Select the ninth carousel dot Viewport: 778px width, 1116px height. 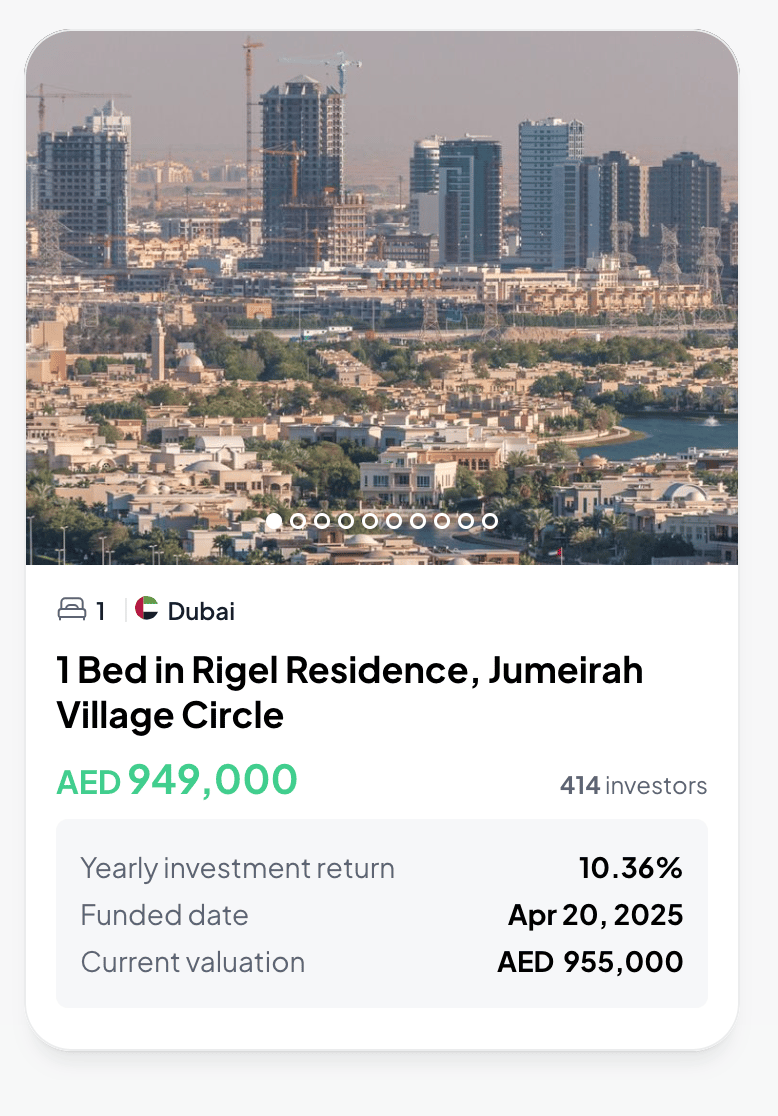click(466, 521)
